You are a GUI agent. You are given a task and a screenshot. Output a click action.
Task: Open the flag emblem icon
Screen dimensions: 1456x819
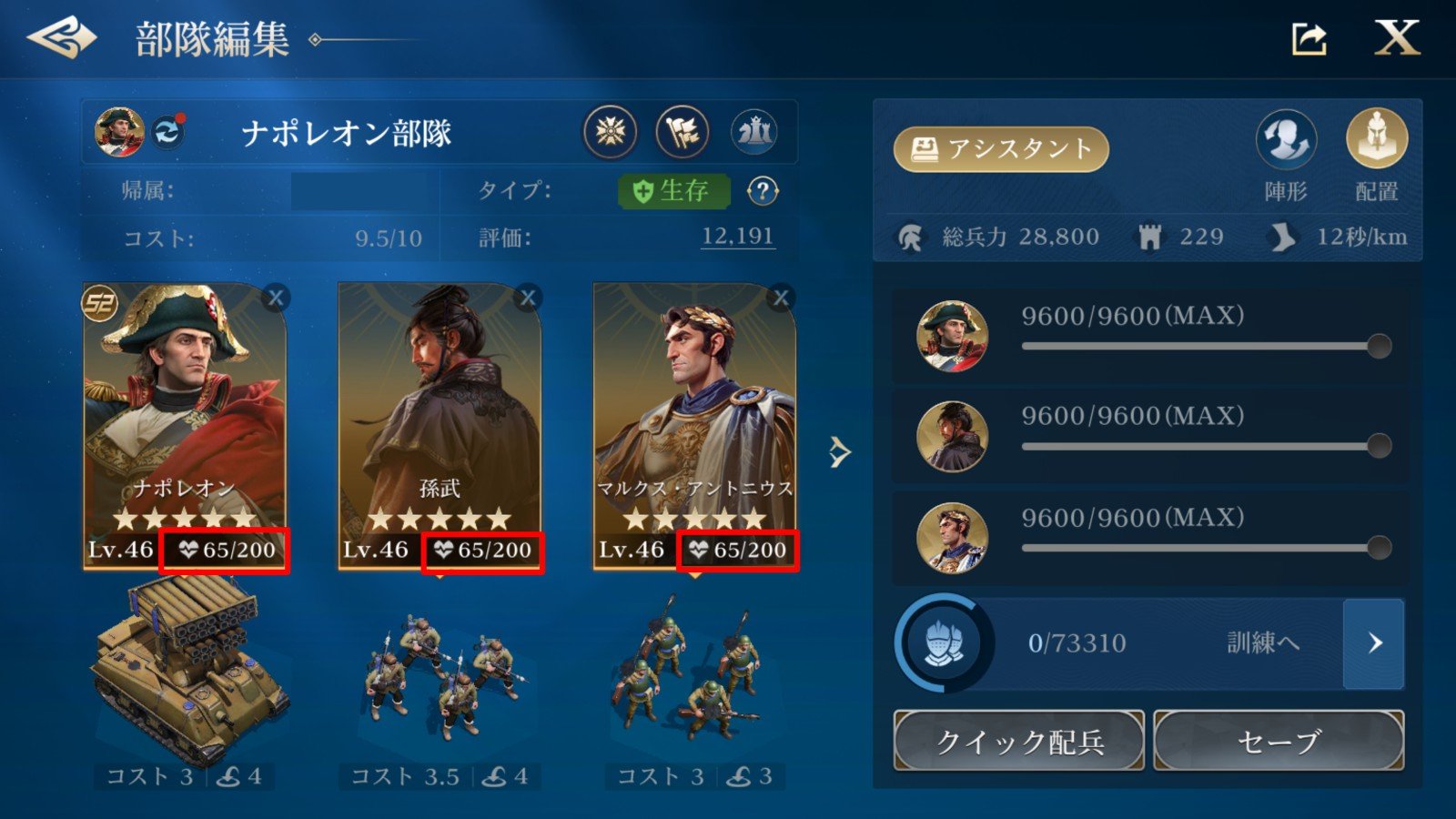682,133
